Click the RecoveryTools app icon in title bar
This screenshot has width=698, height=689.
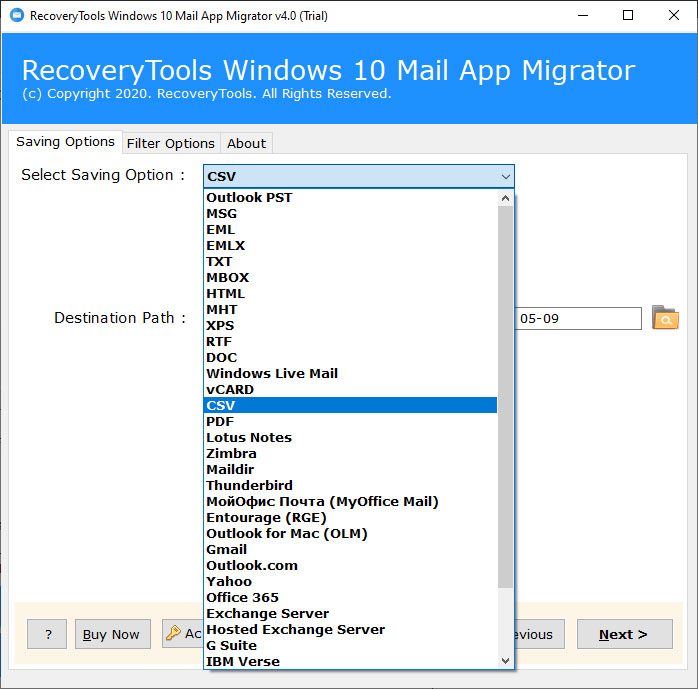click(17, 16)
